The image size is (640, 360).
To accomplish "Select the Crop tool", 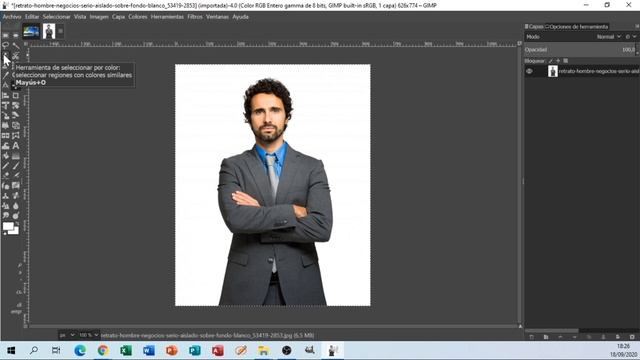I will click(x=16, y=96).
